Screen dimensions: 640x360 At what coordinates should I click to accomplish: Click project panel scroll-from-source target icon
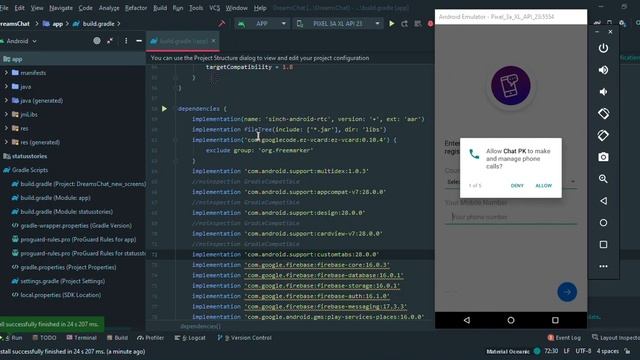(97, 41)
